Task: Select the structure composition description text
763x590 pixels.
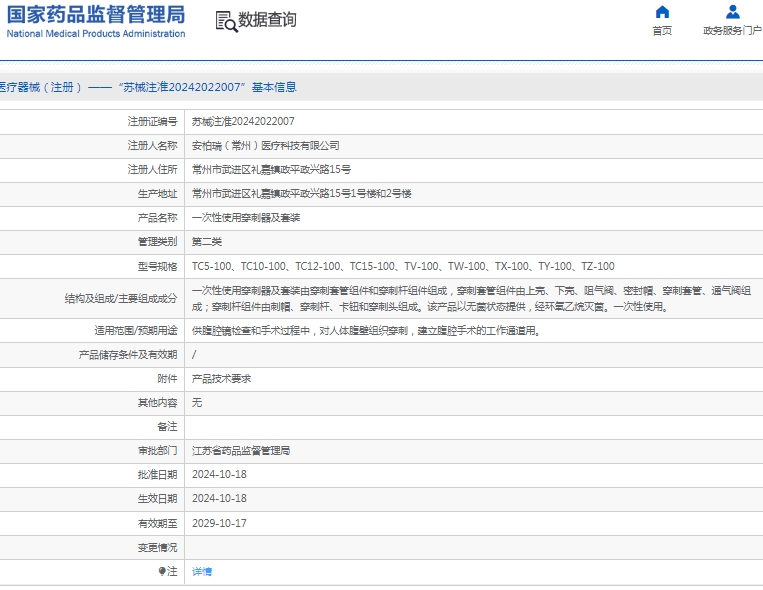Action: pos(471,298)
